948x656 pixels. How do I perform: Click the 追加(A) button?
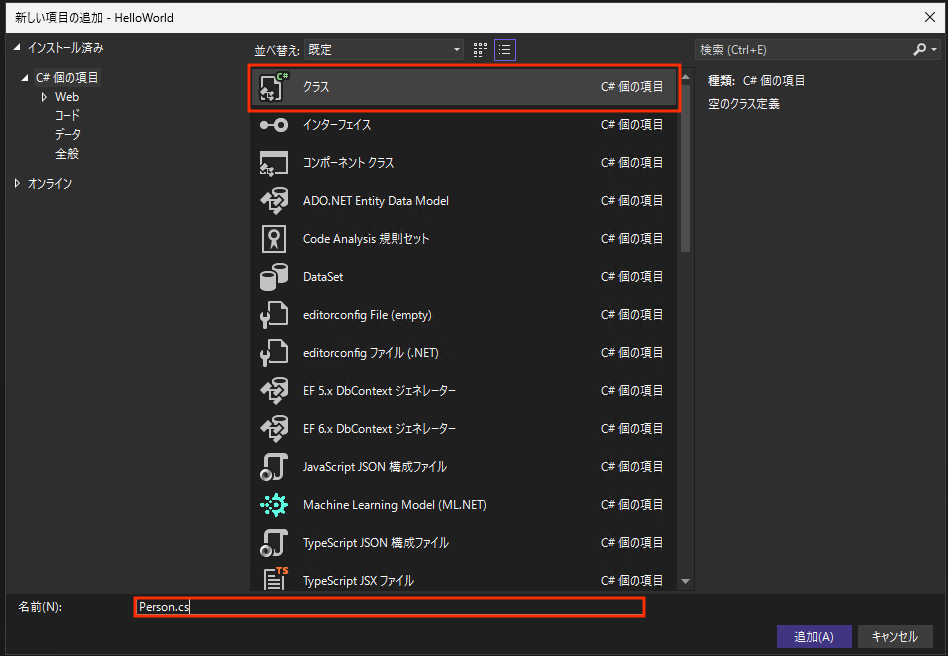tap(814, 637)
